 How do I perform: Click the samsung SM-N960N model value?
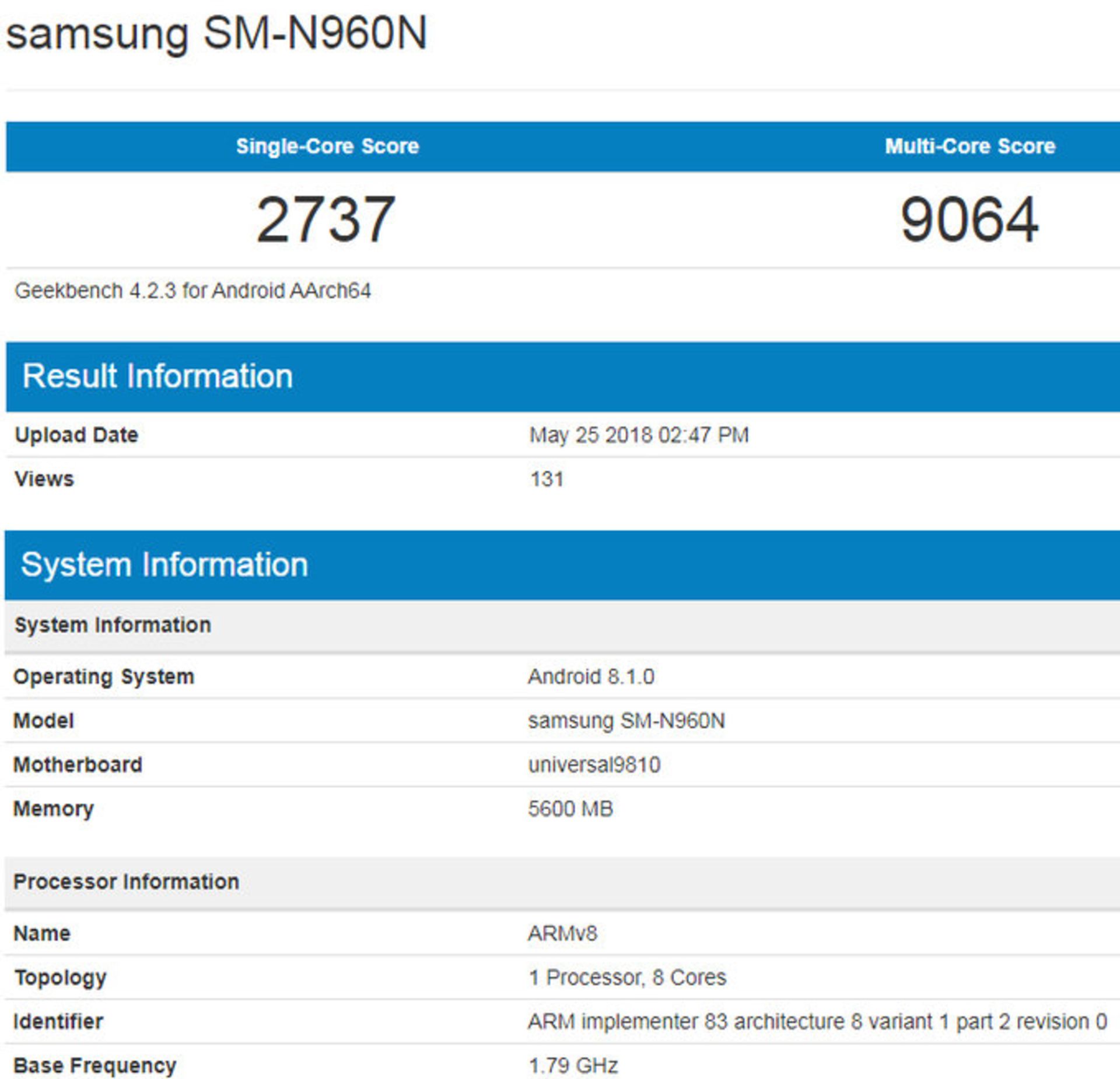(x=626, y=721)
